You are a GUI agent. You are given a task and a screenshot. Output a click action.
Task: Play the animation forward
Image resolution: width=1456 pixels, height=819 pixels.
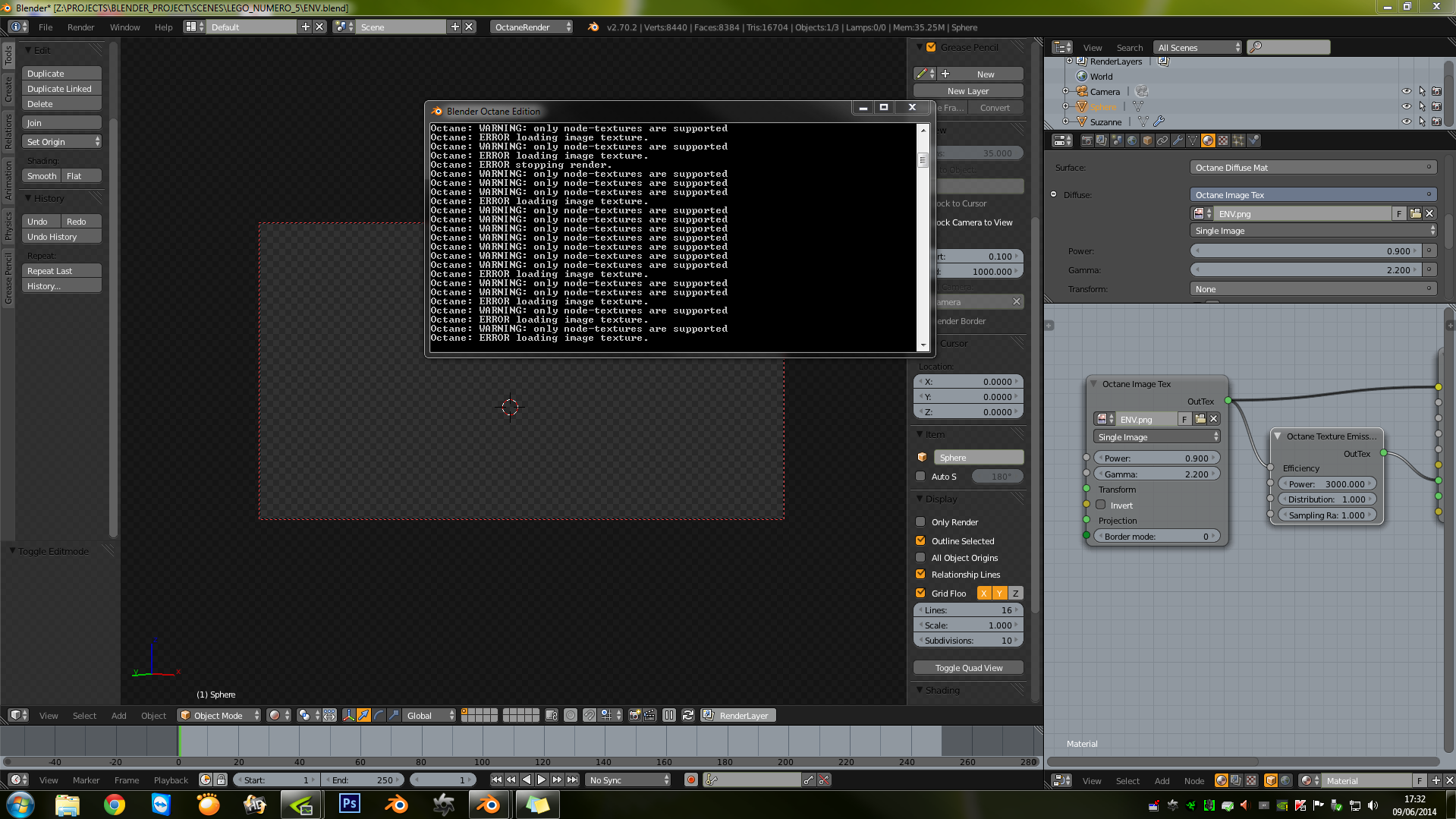click(542, 780)
